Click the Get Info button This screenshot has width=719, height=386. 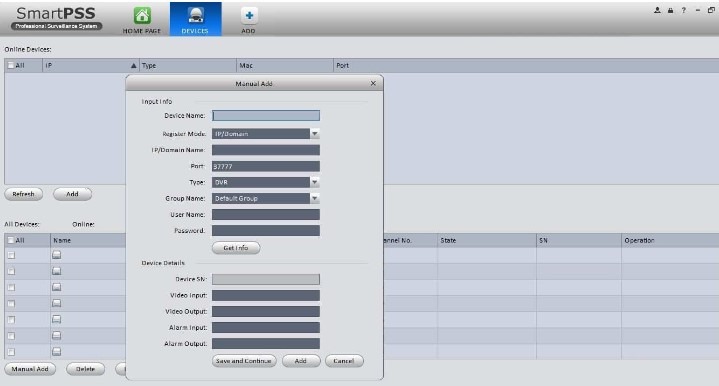[x=236, y=248]
